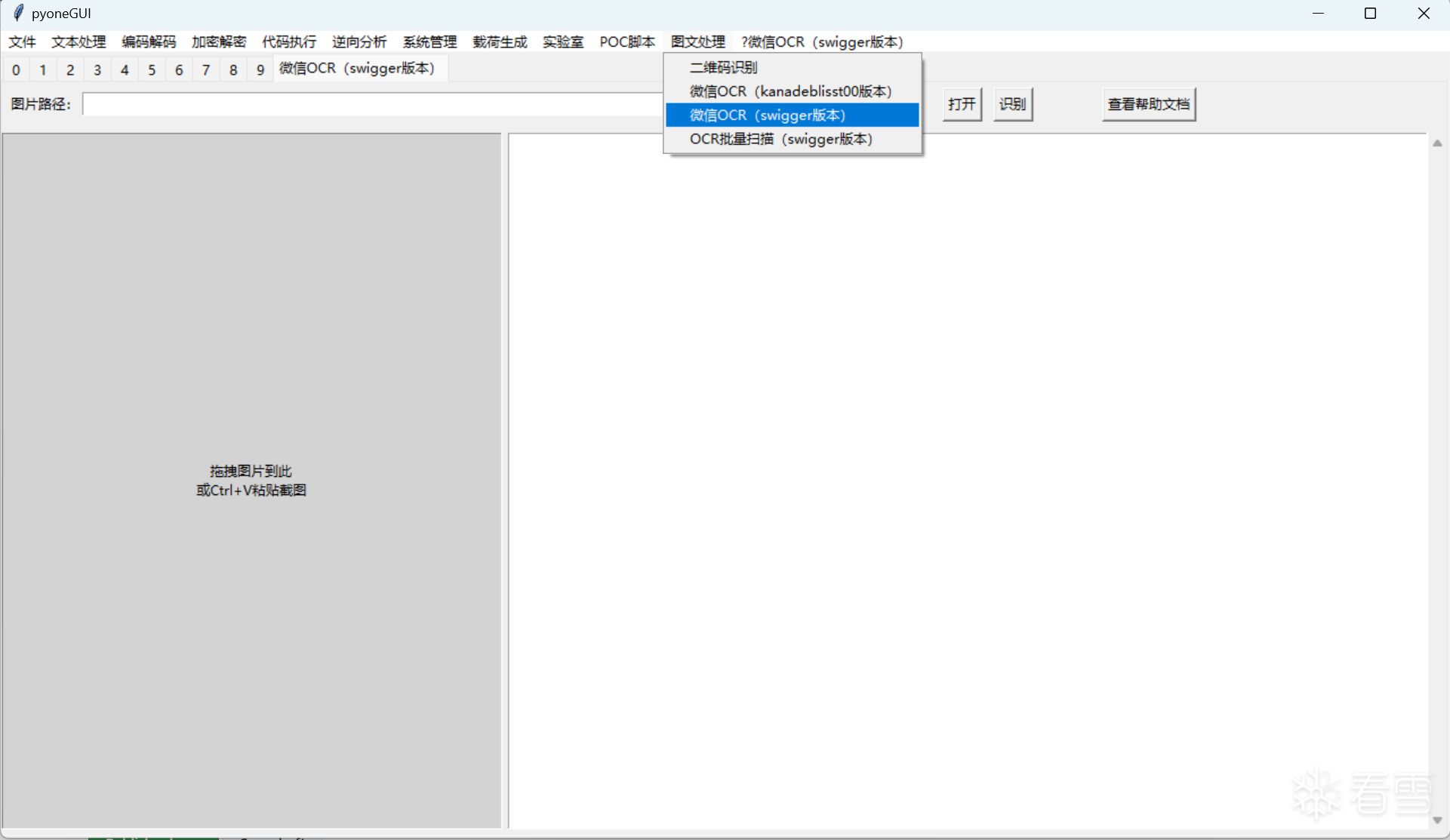Expand the 加密解密 menu
This screenshot has width=1450, height=840.
click(219, 42)
